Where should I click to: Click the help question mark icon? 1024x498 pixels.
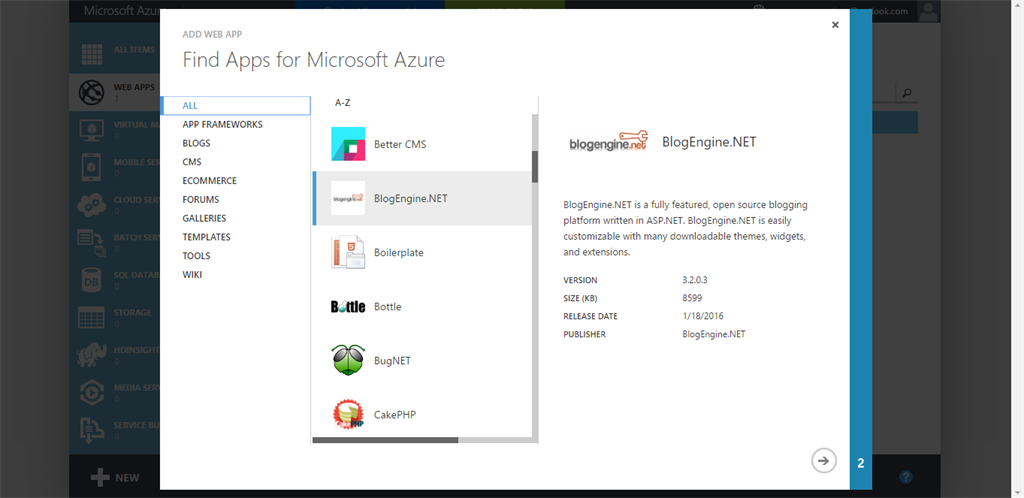(905, 477)
